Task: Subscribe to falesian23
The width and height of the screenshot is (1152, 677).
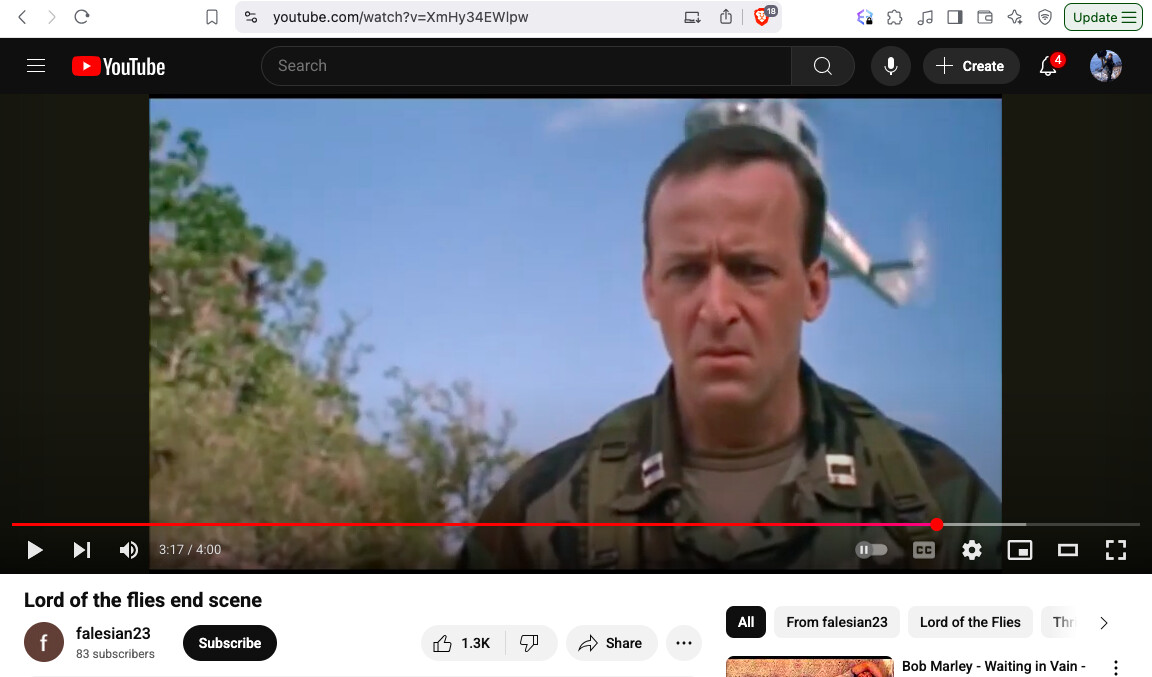Action: [x=230, y=643]
